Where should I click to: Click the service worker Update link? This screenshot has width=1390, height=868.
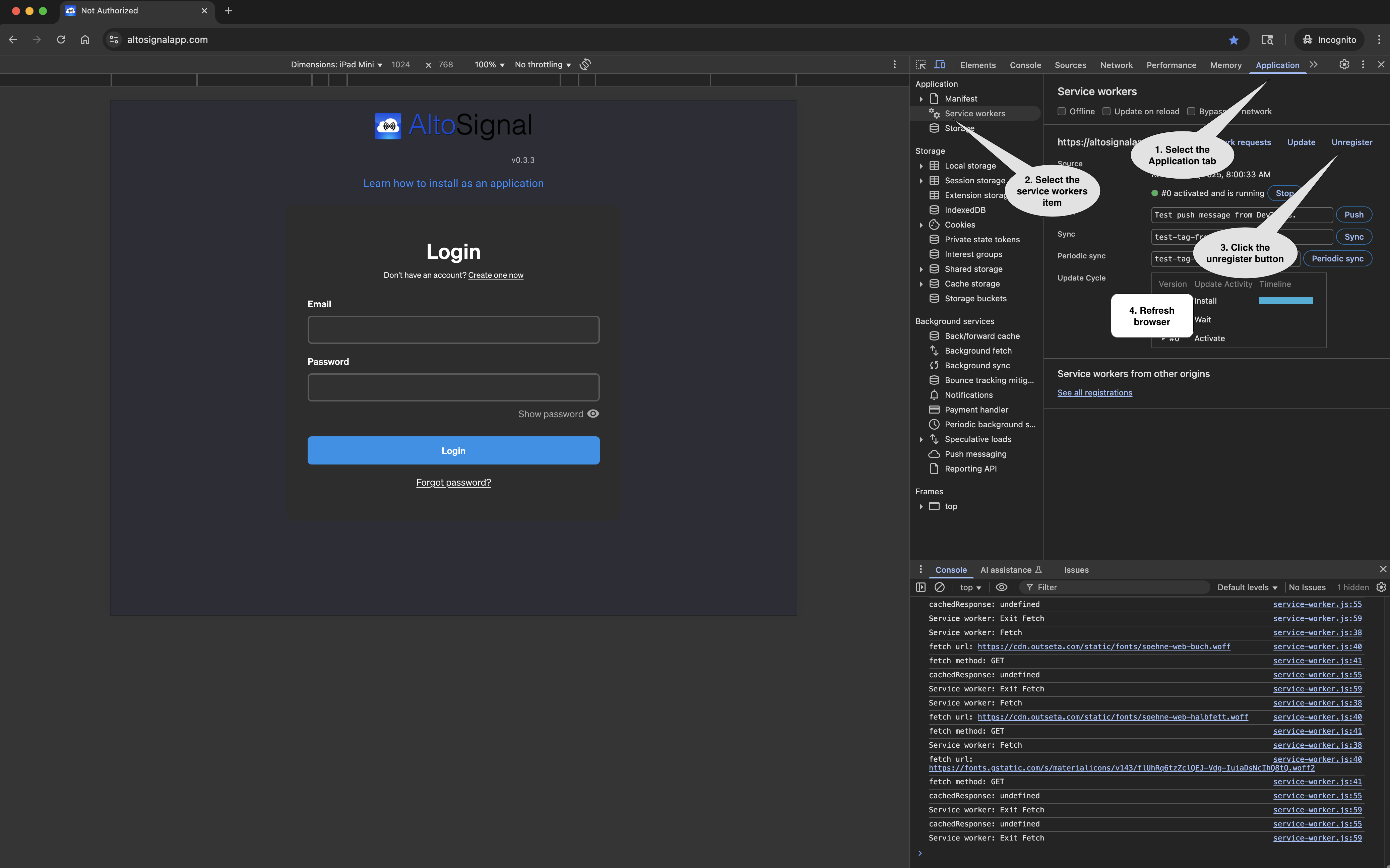point(1301,142)
